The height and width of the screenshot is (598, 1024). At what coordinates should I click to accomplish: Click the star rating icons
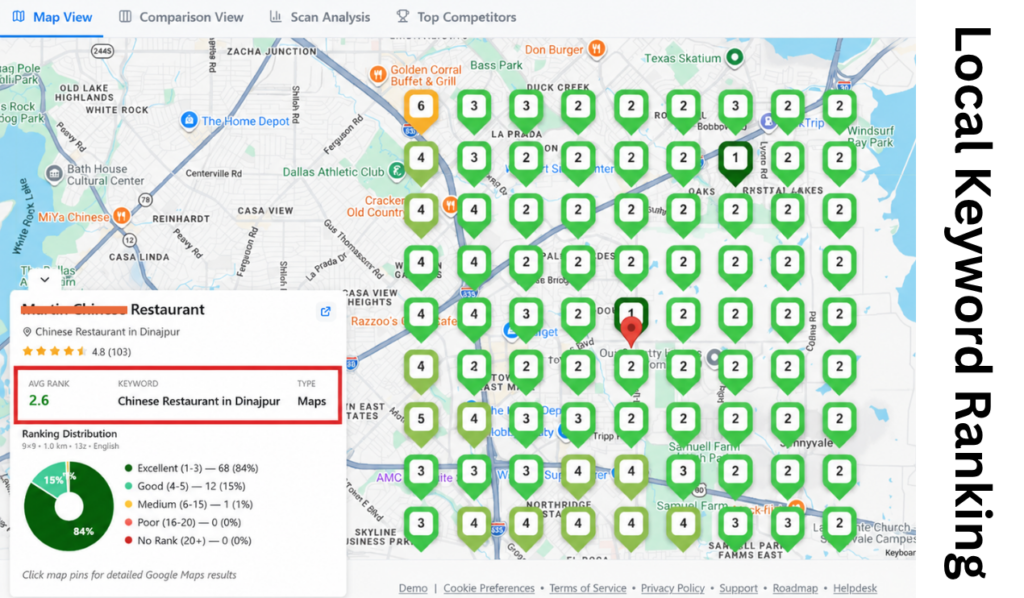tap(54, 351)
